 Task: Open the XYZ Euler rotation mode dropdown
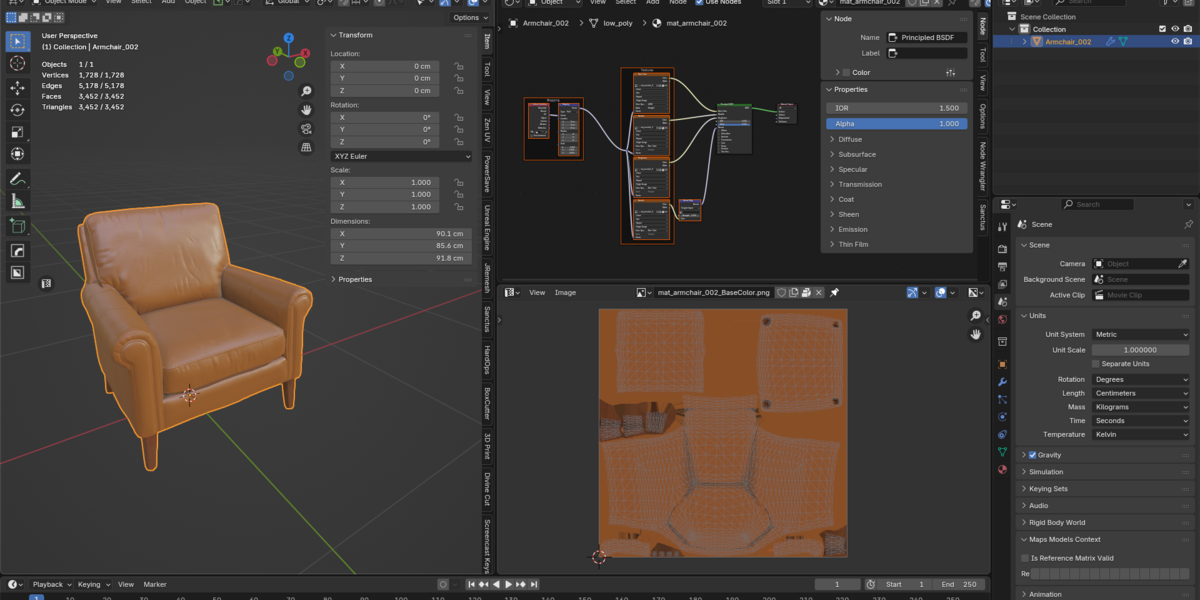coord(401,156)
